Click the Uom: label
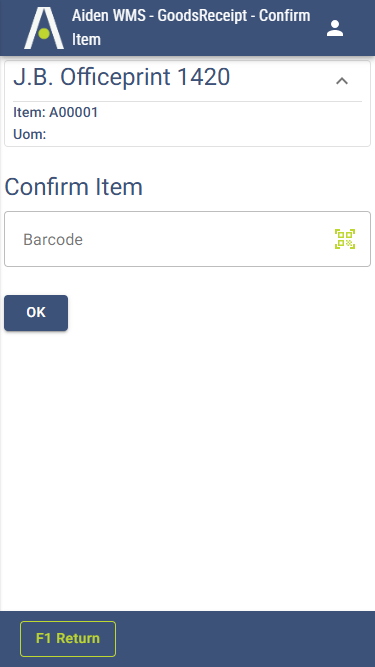This screenshot has height=667, width=375. click(x=30, y=135)
